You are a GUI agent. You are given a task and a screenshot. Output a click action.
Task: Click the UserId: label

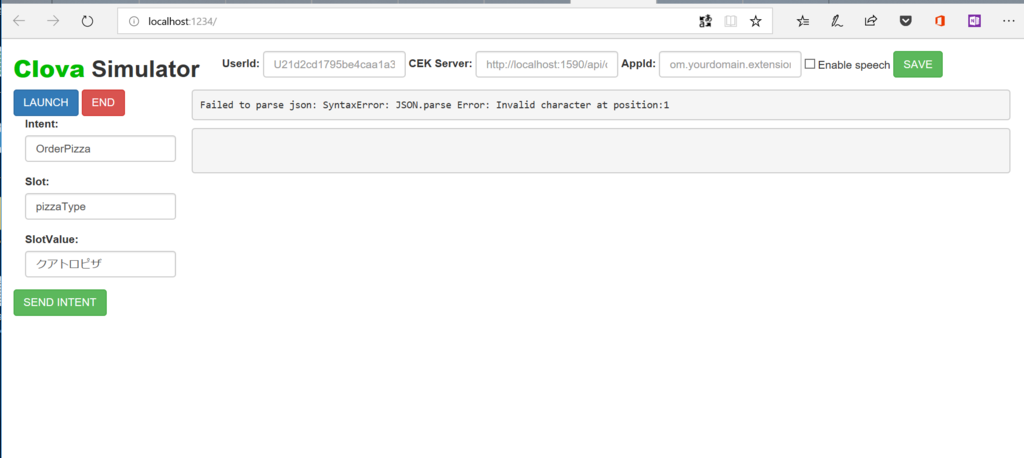pos(241,63)
